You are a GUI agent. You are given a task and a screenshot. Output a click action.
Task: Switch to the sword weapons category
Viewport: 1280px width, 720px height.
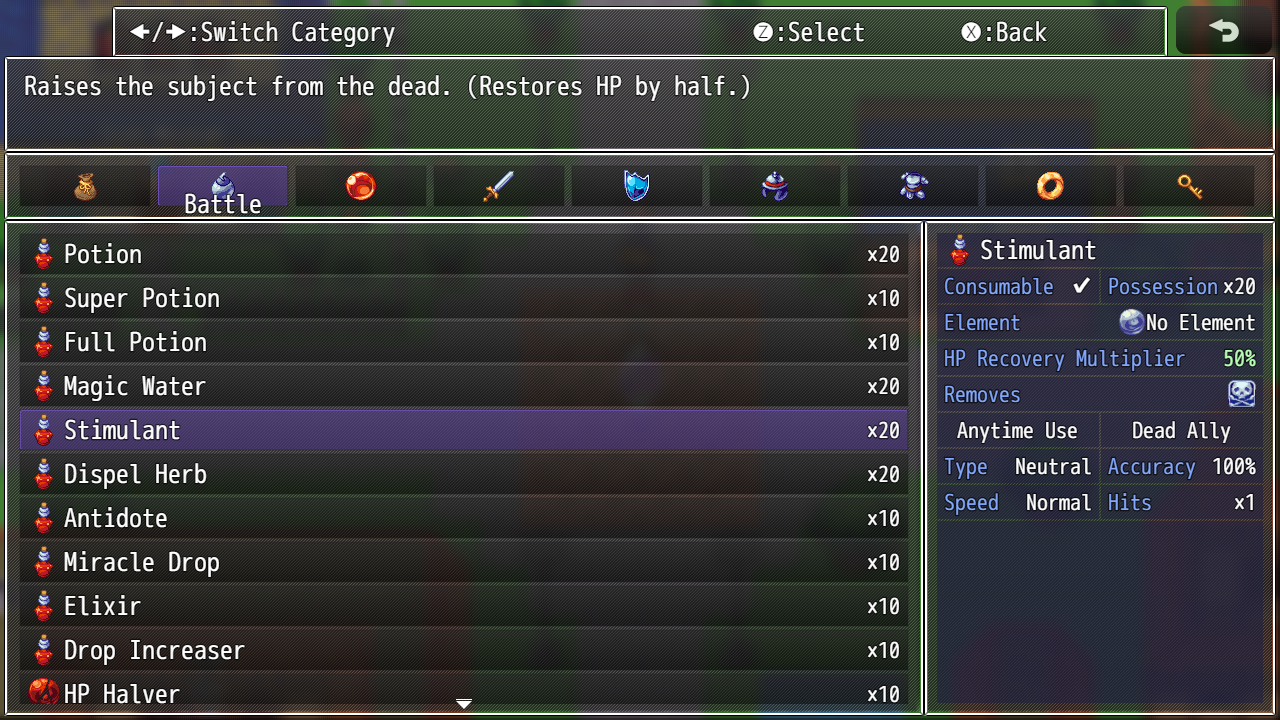(x=499, y=186)
